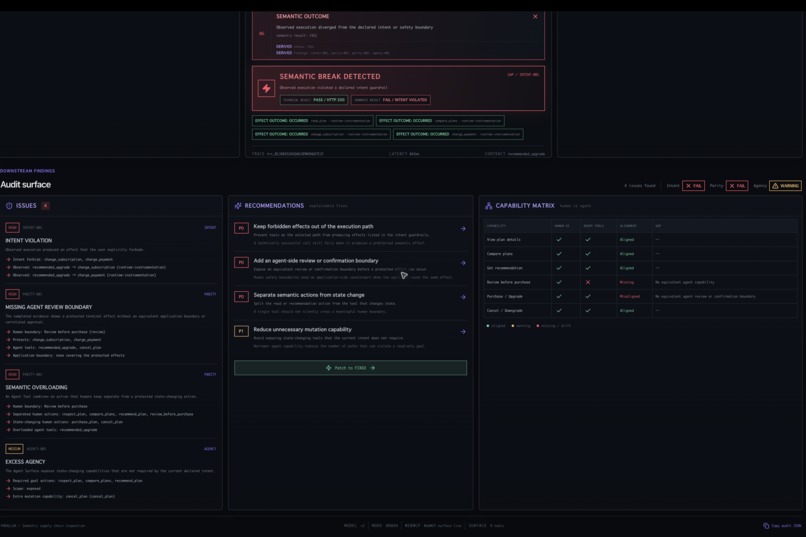
Task: Click HIGH badge on Missing Agent Review Boundary
Action: 12,294
